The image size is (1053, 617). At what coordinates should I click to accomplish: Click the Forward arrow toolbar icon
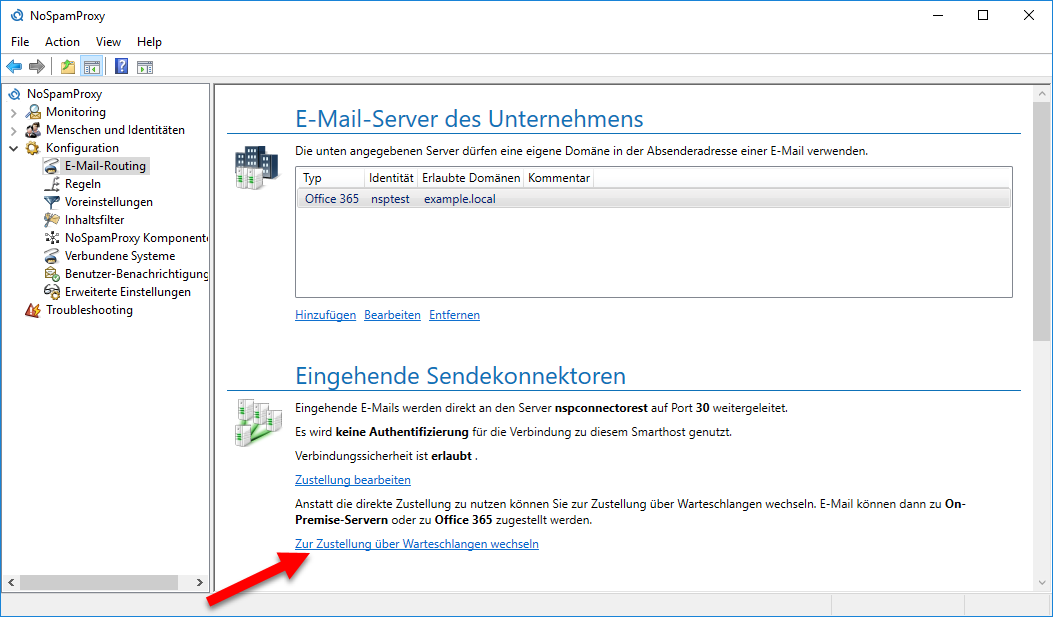pyautogui.click(x=37, y=66)
